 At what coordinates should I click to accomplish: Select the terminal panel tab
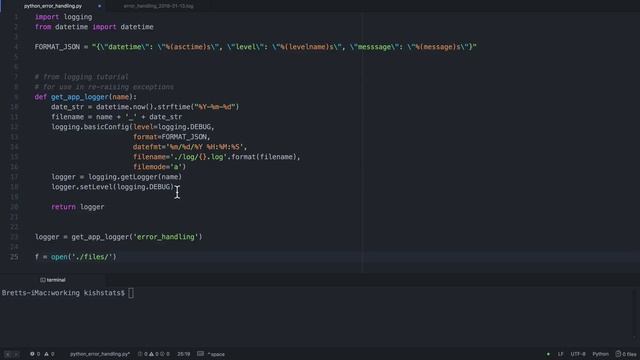click(53, 280)
